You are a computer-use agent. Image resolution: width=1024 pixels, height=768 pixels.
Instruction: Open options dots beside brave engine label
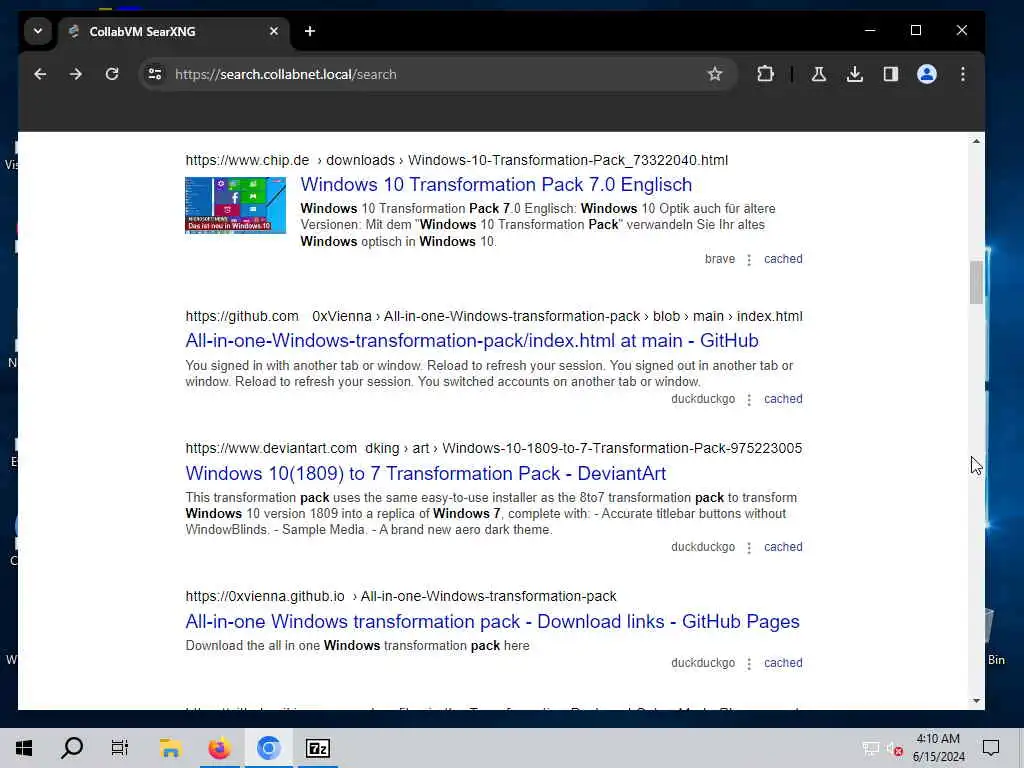pyautogui.click(x=749, y=259)
